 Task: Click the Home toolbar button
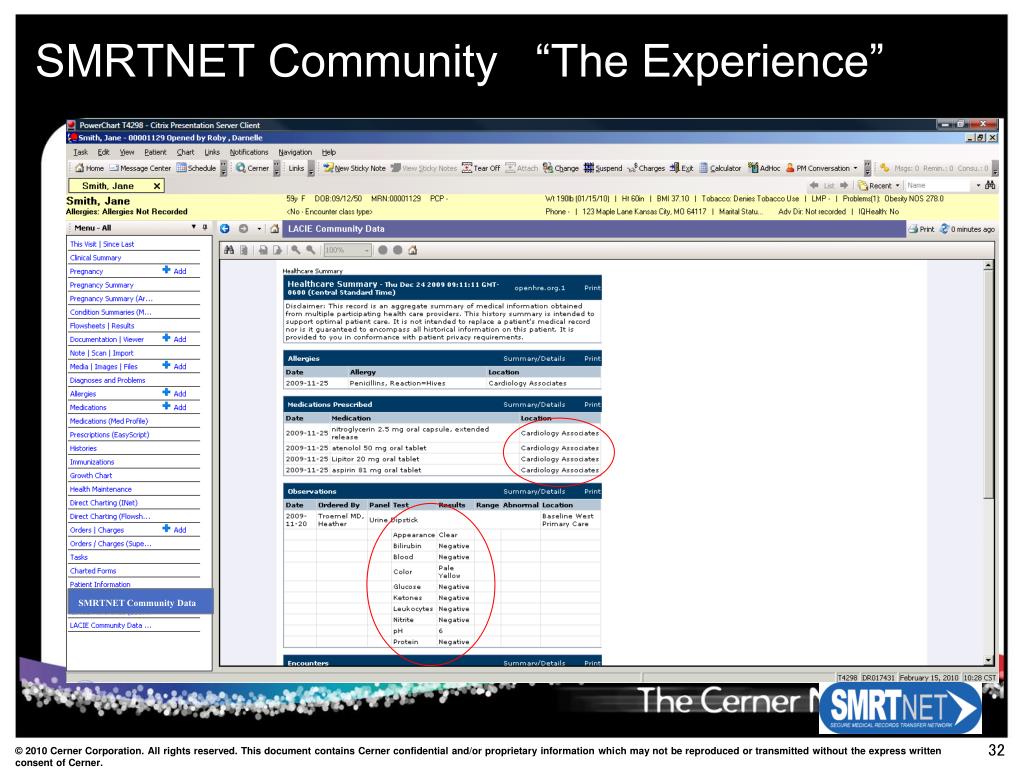pyautogui.click(x=89, y=168)
